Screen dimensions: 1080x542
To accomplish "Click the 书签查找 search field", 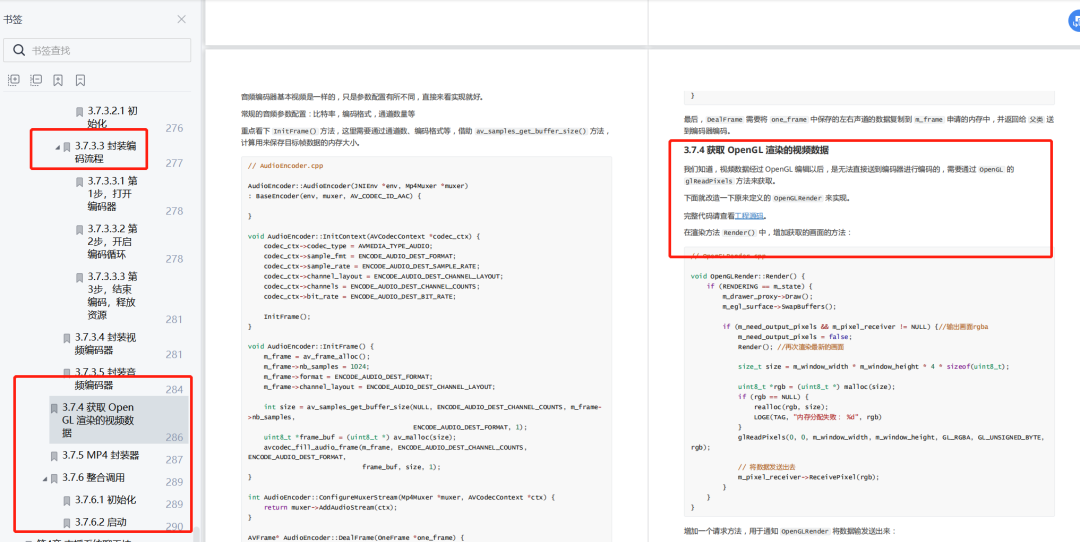I will click(x=97, y=50).
